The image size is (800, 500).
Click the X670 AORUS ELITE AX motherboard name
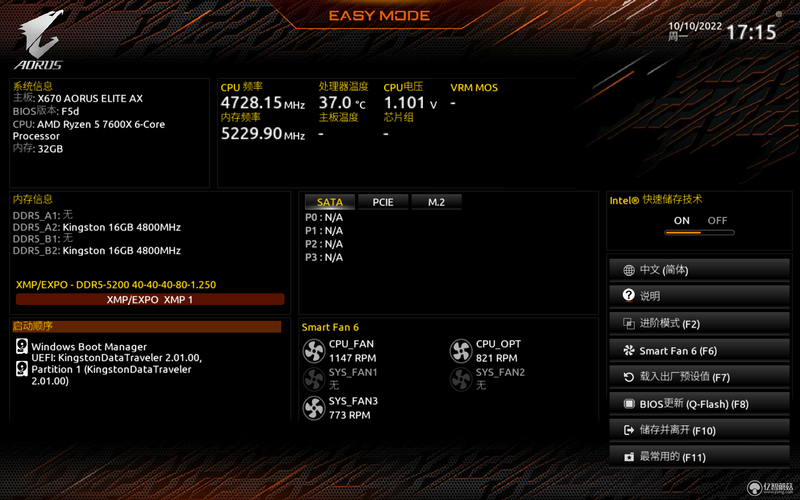(90, 98)
